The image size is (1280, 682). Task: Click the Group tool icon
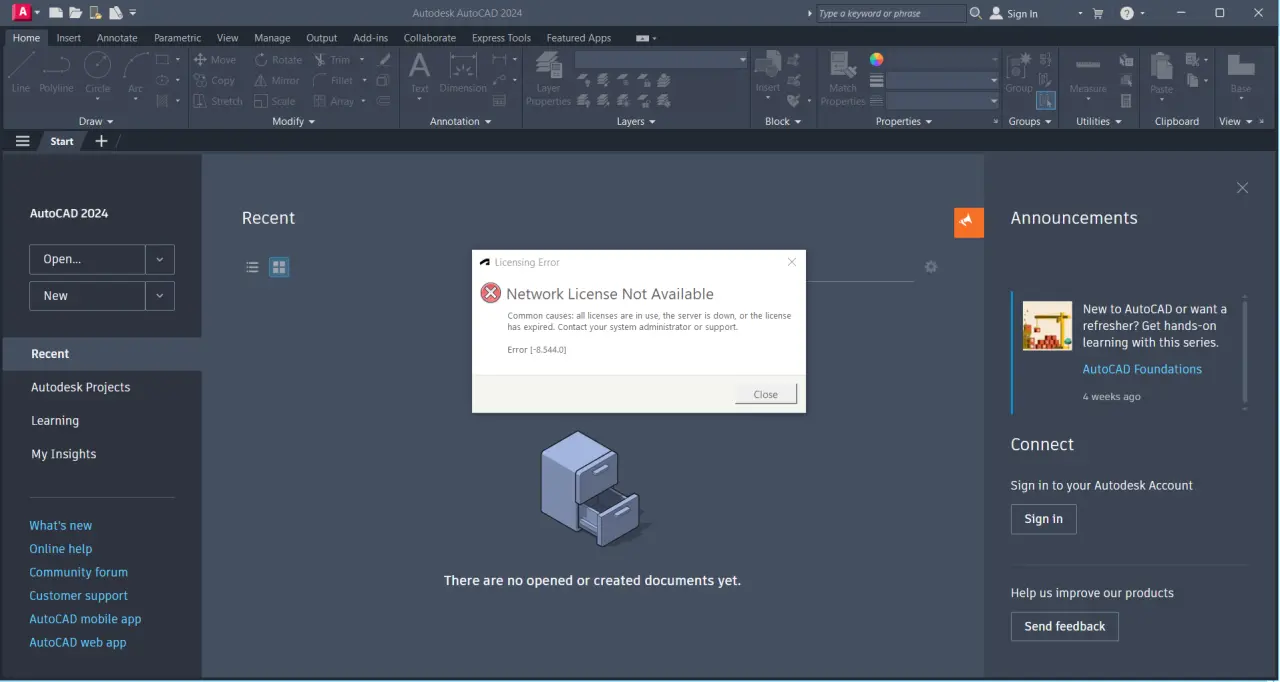coord(1019,72)
